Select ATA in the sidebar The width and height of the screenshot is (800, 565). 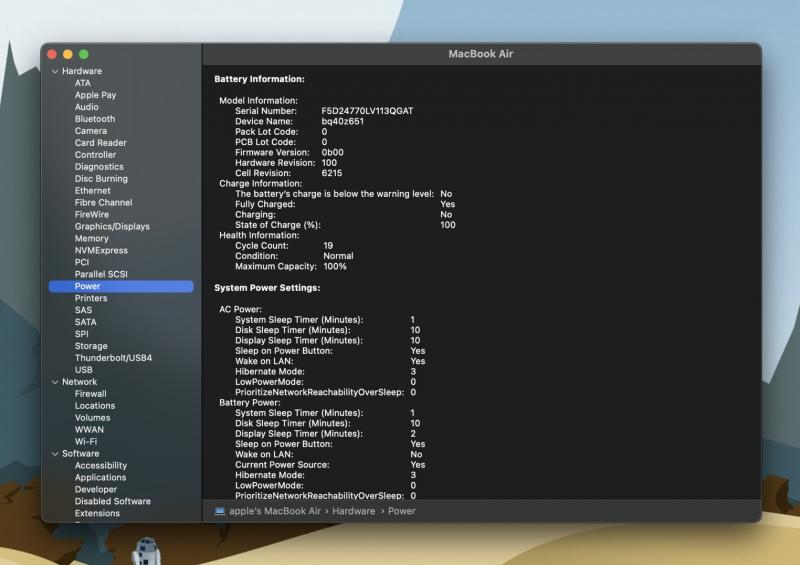83,83
